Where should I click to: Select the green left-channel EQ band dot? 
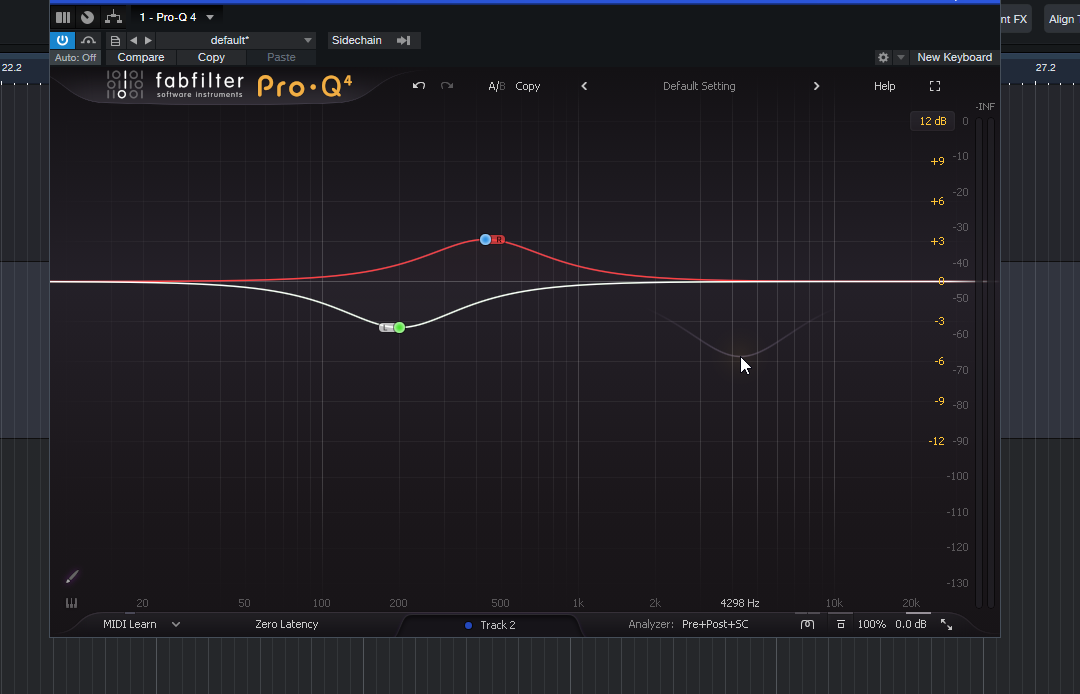pos(399,327)
